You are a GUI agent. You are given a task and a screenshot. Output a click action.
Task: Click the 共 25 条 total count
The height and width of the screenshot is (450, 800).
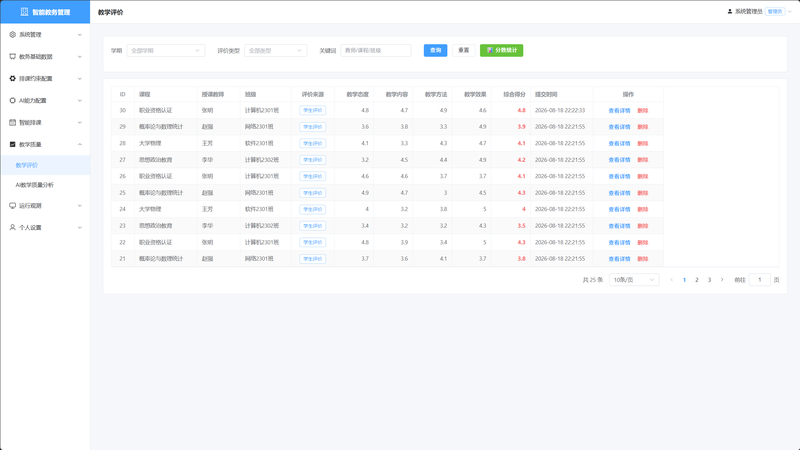click(593, 280)
